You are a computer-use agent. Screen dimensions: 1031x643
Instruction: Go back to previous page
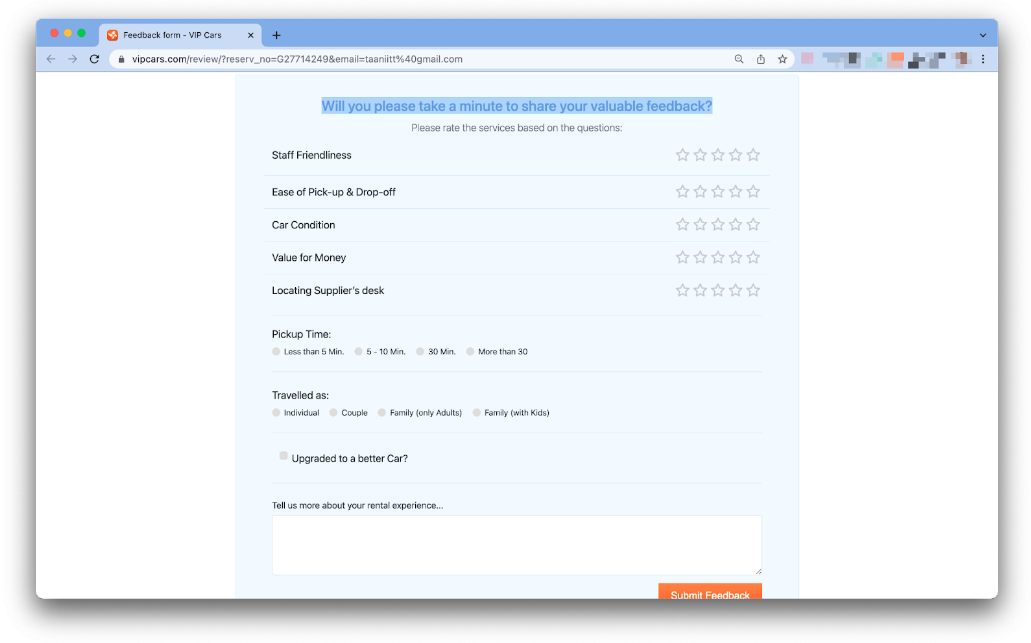coord(51,59)
